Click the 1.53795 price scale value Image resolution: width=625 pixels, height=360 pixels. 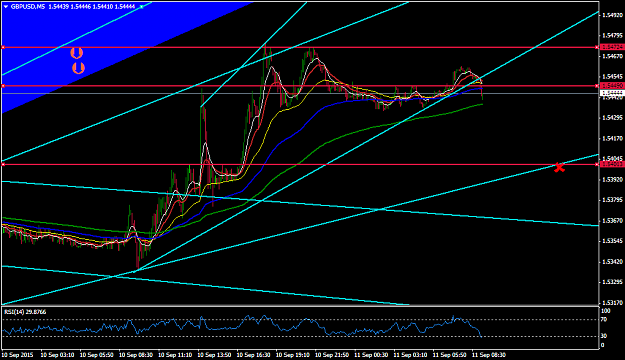click(612, 200)
